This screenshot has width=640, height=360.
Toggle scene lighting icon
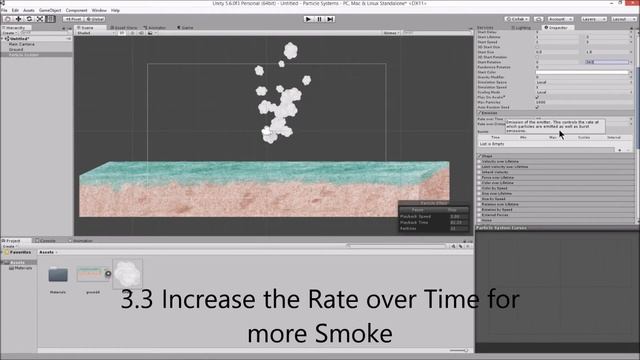coord(133,33)
